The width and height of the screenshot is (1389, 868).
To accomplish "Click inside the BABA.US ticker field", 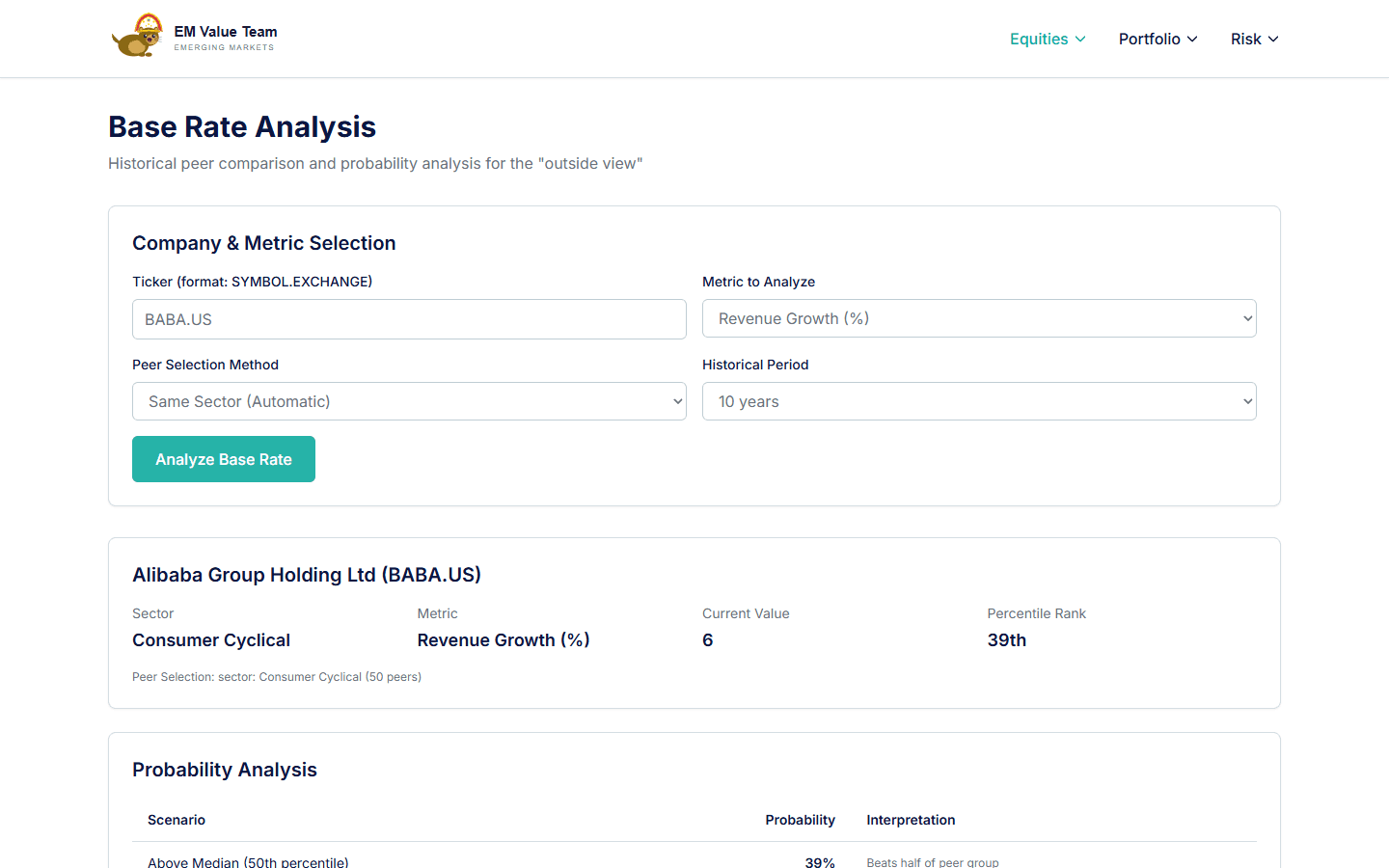I will (409, 318).
